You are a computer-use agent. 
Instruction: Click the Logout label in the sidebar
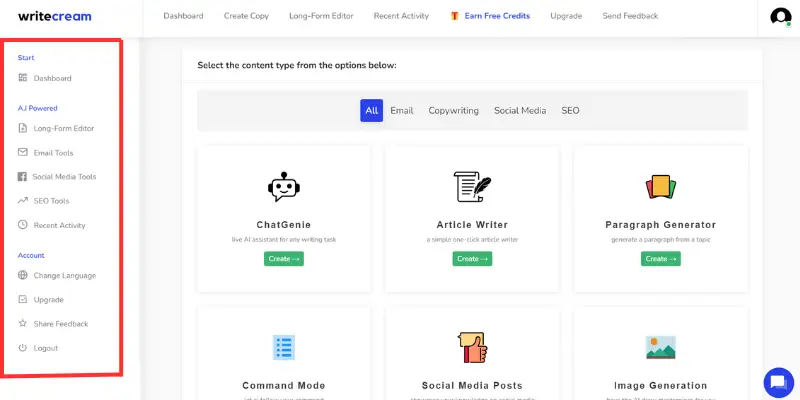click(46, 348)
